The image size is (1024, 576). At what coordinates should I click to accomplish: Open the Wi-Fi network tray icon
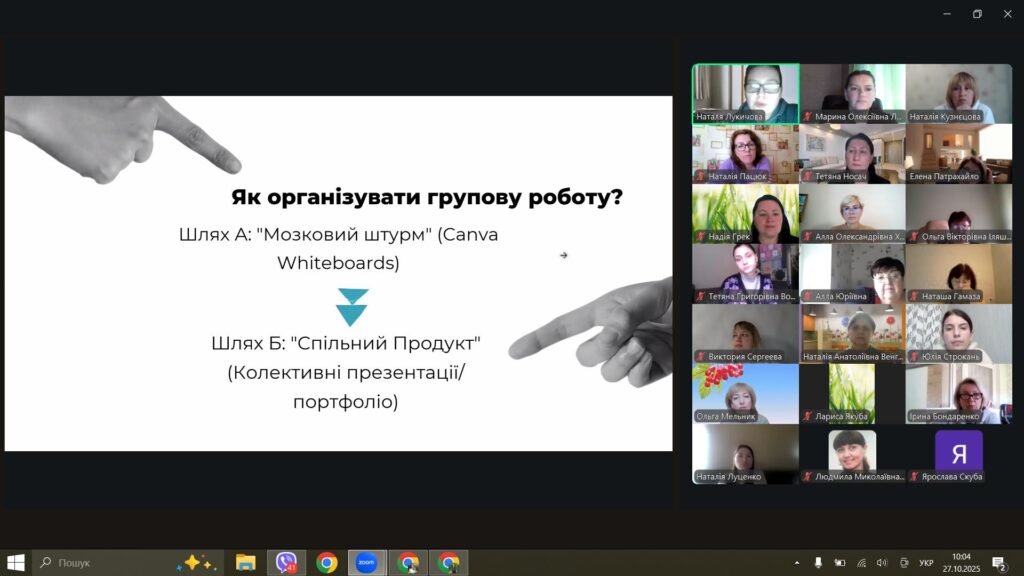point(861,562)
